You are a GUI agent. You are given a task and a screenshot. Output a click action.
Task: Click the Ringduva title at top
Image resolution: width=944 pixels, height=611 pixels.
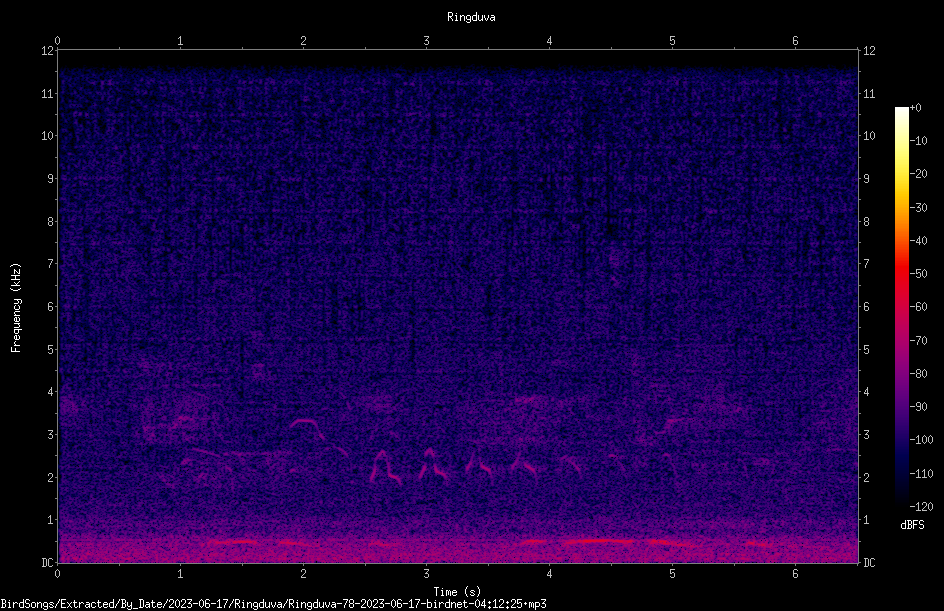point(471,17)
